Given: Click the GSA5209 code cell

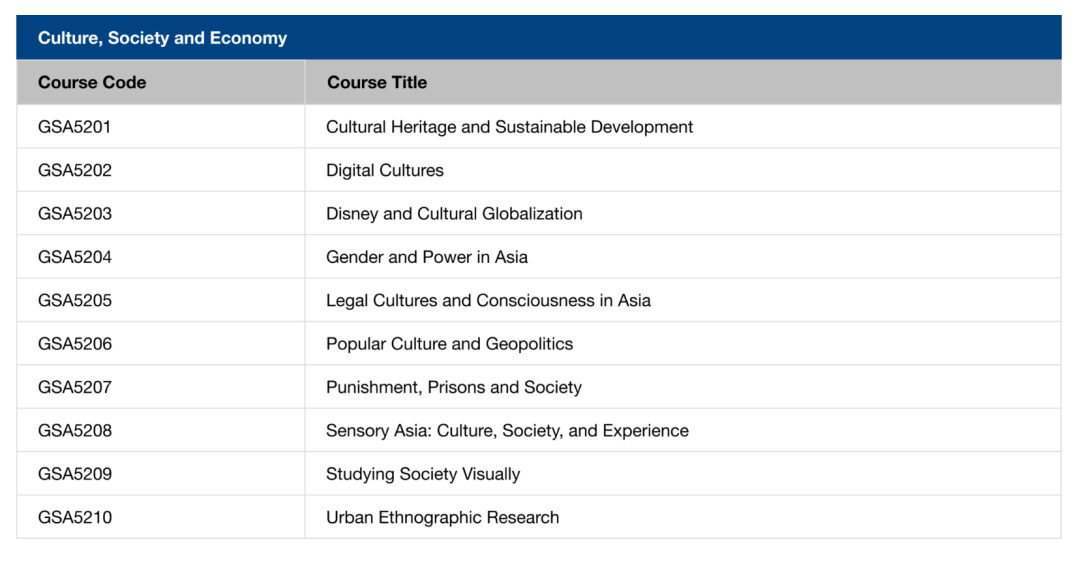Looking at the screenshot, I should (75, 474).
